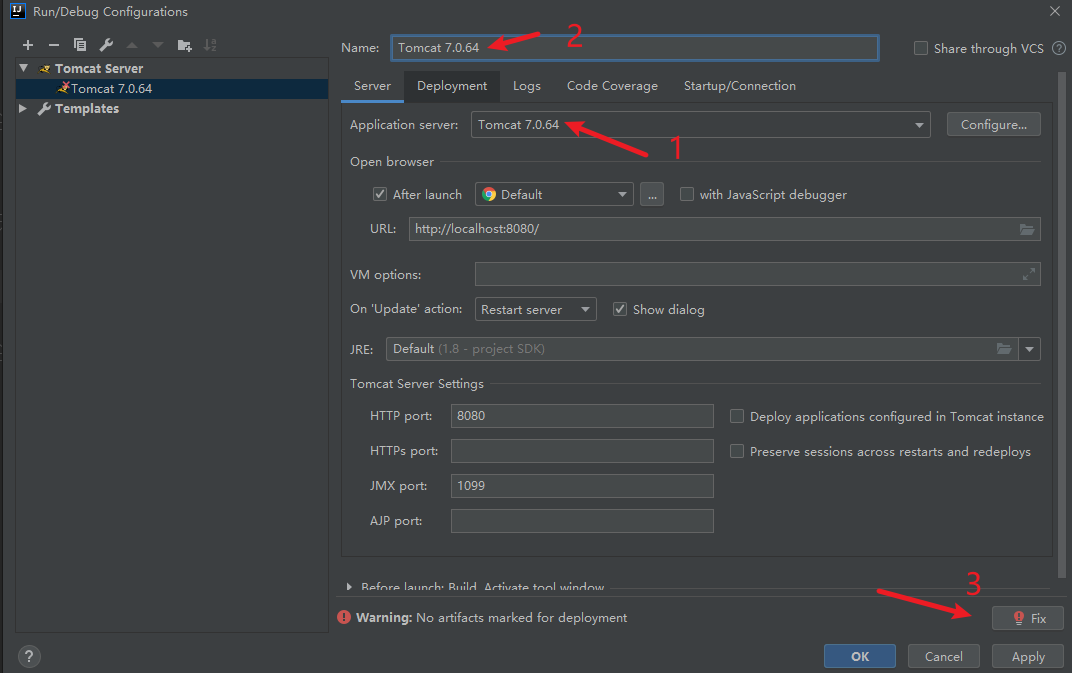This screenshot has height=673, width=1072.
Task: Switch to the Server tab
Action: pyautogui.click(x=373, y=86)
